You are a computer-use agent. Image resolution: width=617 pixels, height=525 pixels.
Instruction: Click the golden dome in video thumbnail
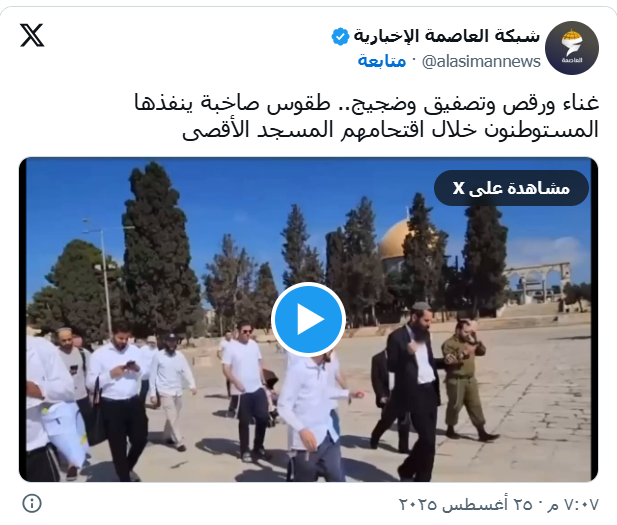tap(395, 240)
